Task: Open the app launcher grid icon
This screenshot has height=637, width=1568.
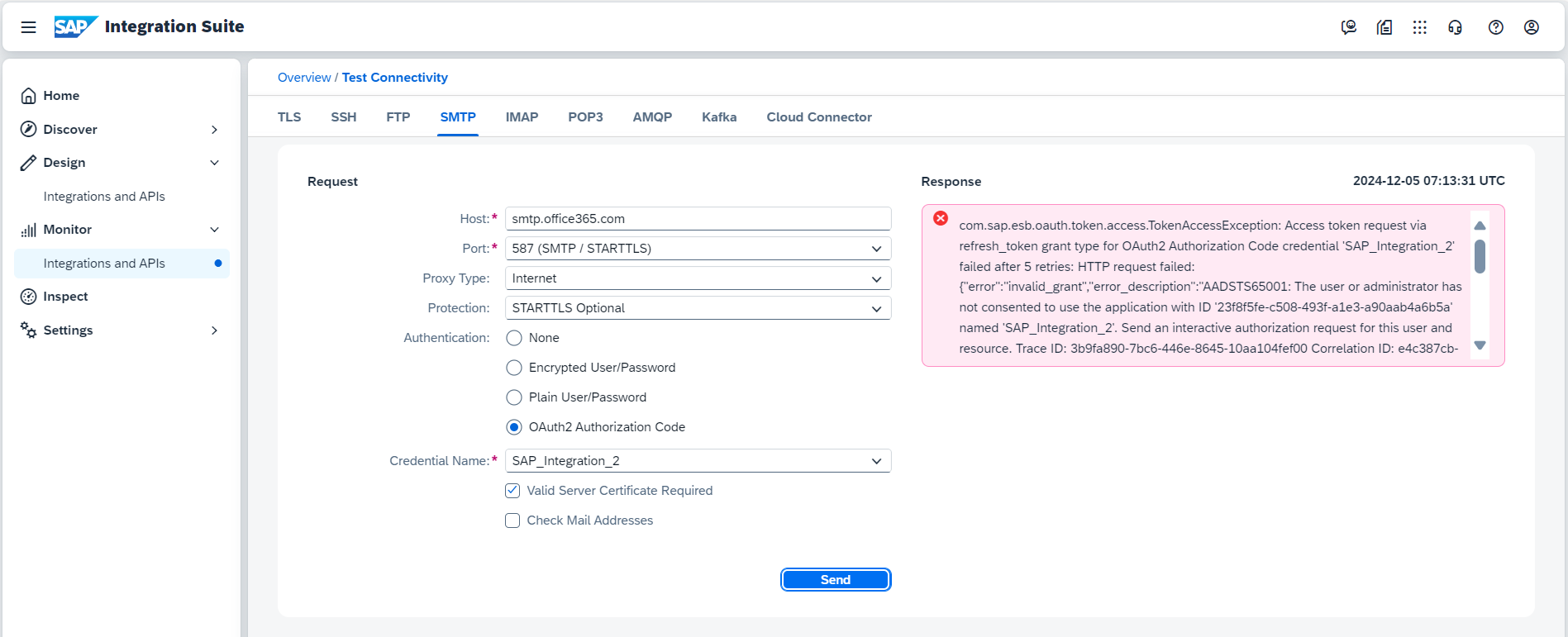Action: (x=1420, y=27)
